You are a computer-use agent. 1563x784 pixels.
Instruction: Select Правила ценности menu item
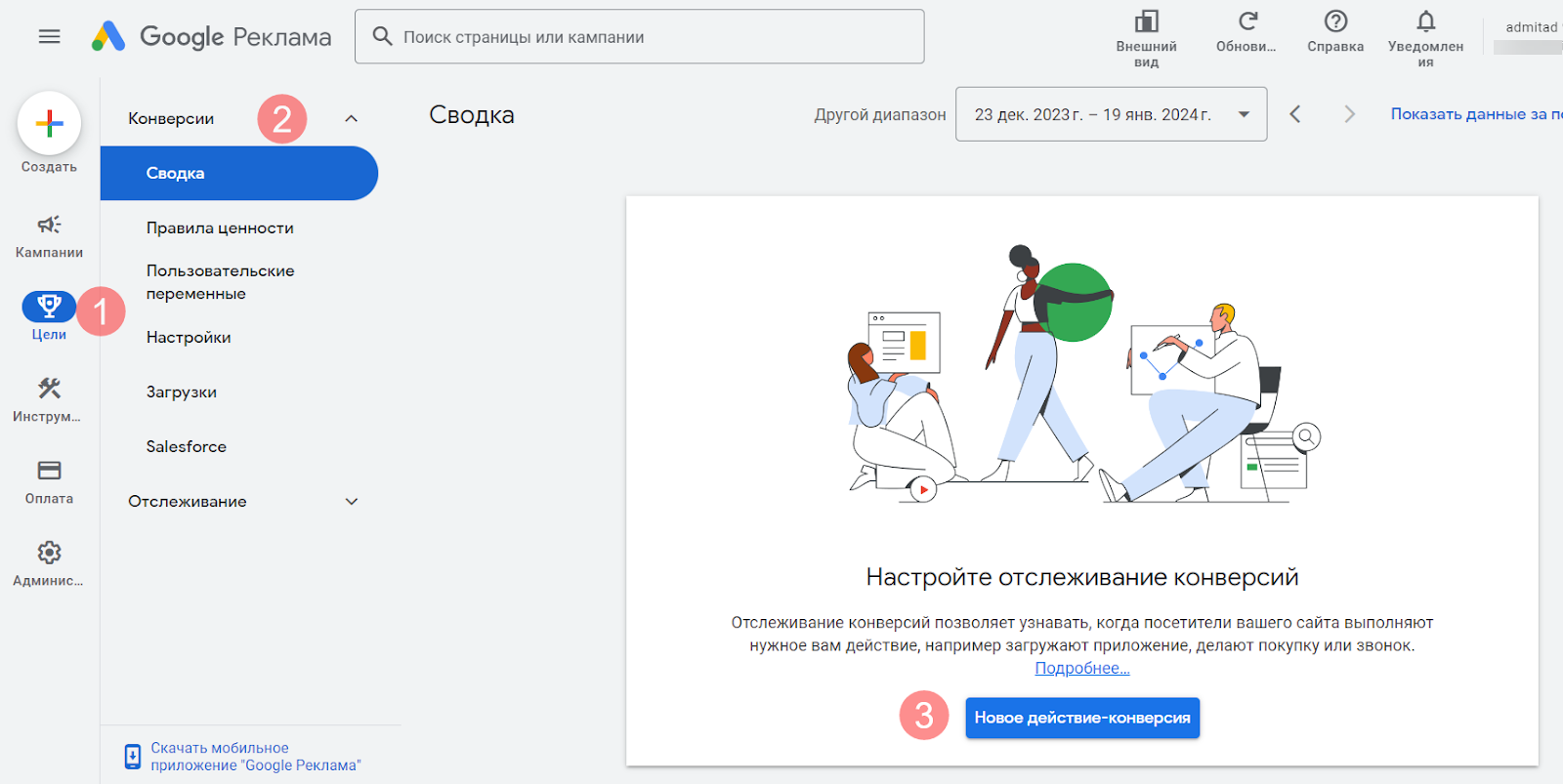(220, 228)
